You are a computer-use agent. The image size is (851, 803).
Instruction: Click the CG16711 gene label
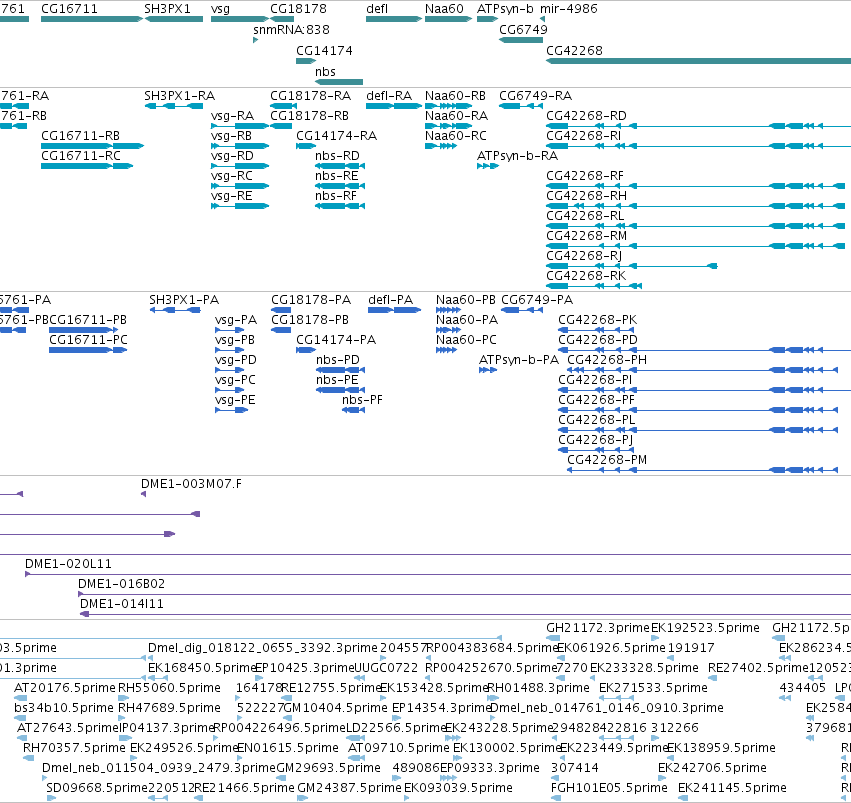(69, 9)
